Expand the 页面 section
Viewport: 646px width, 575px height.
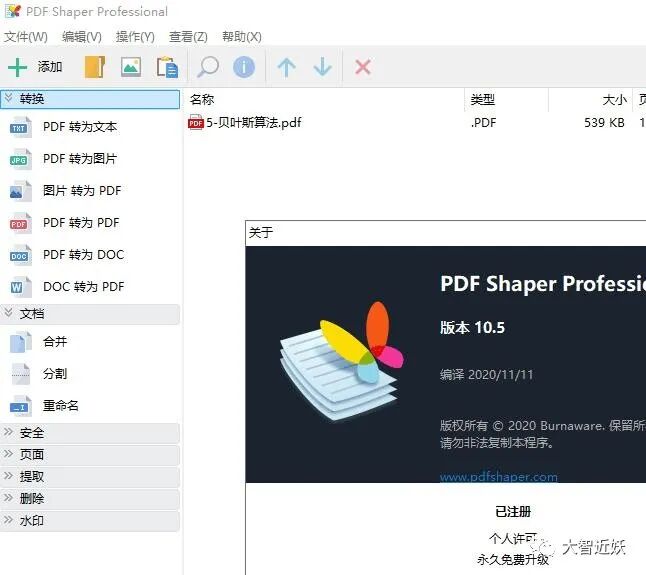point(90,455)
